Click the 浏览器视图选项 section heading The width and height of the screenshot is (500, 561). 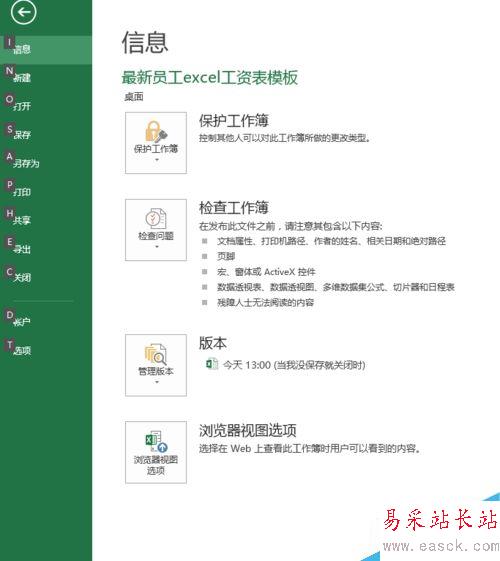(247, 430)
